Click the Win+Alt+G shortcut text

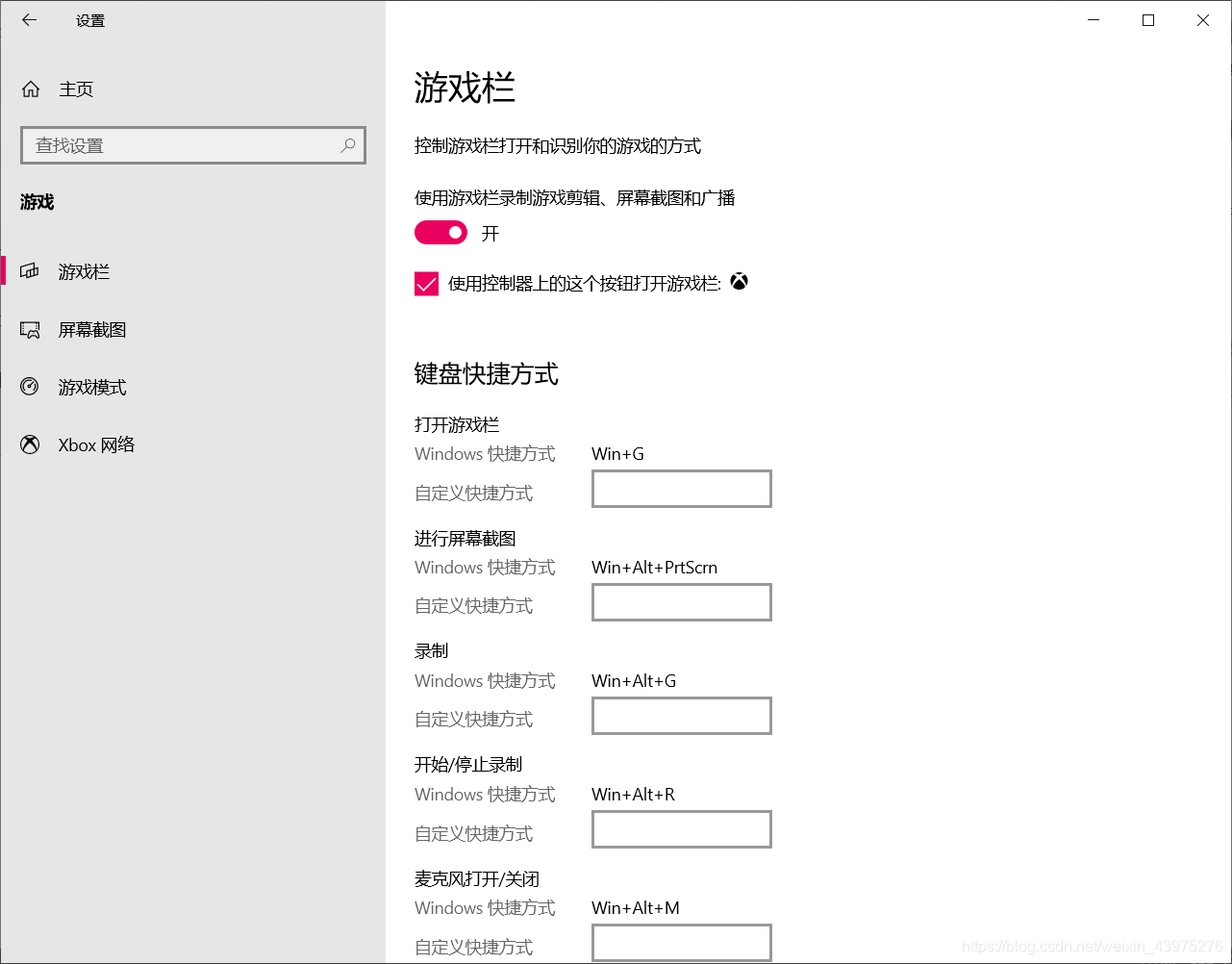pos(634,681)
